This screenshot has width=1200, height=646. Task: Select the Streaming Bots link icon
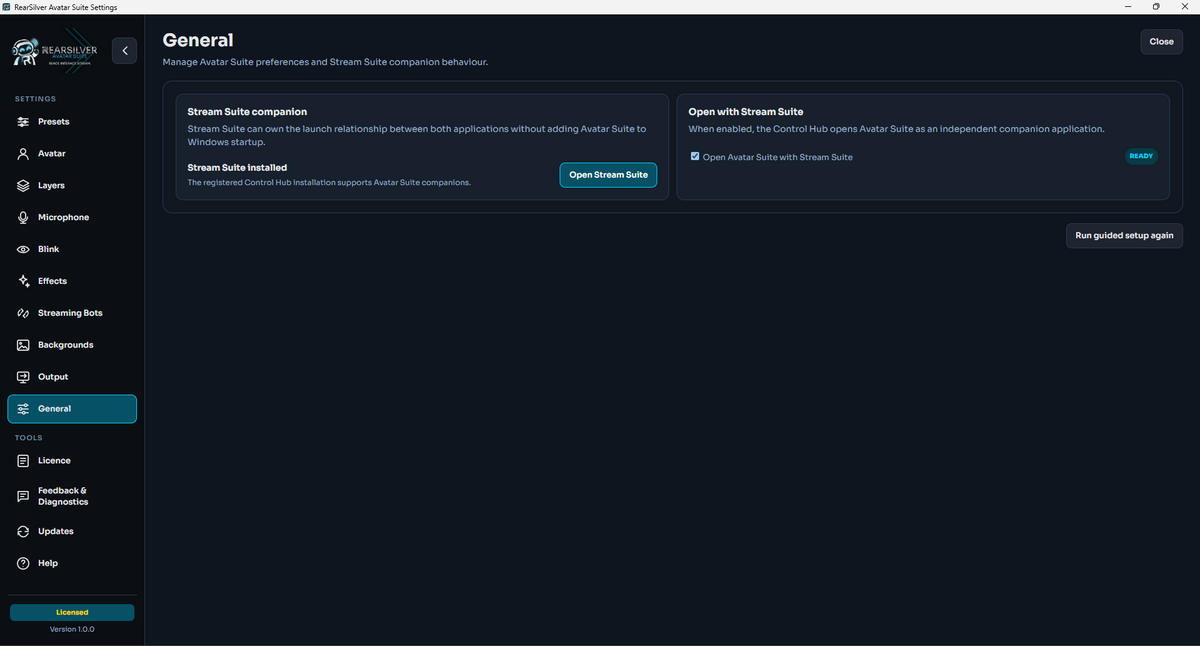[24, 313]
